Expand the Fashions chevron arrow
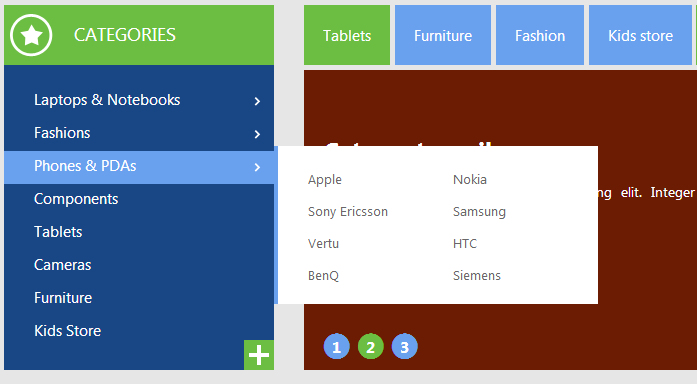The width and height of the screenshot is (697, 384). click(x=257, y=134)
